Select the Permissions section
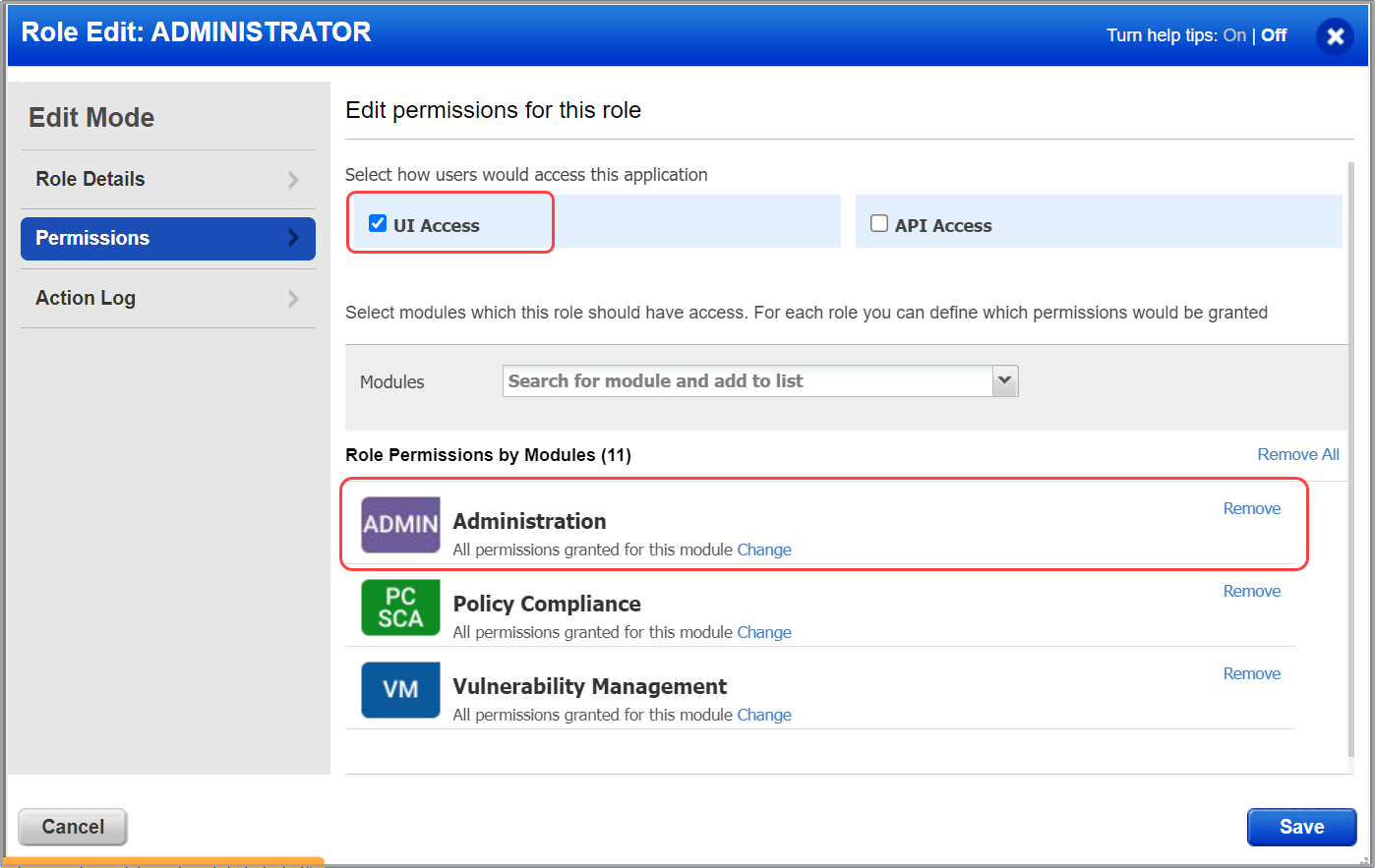This screenshot has height=868, width=1375. click(x=92, y=238)
